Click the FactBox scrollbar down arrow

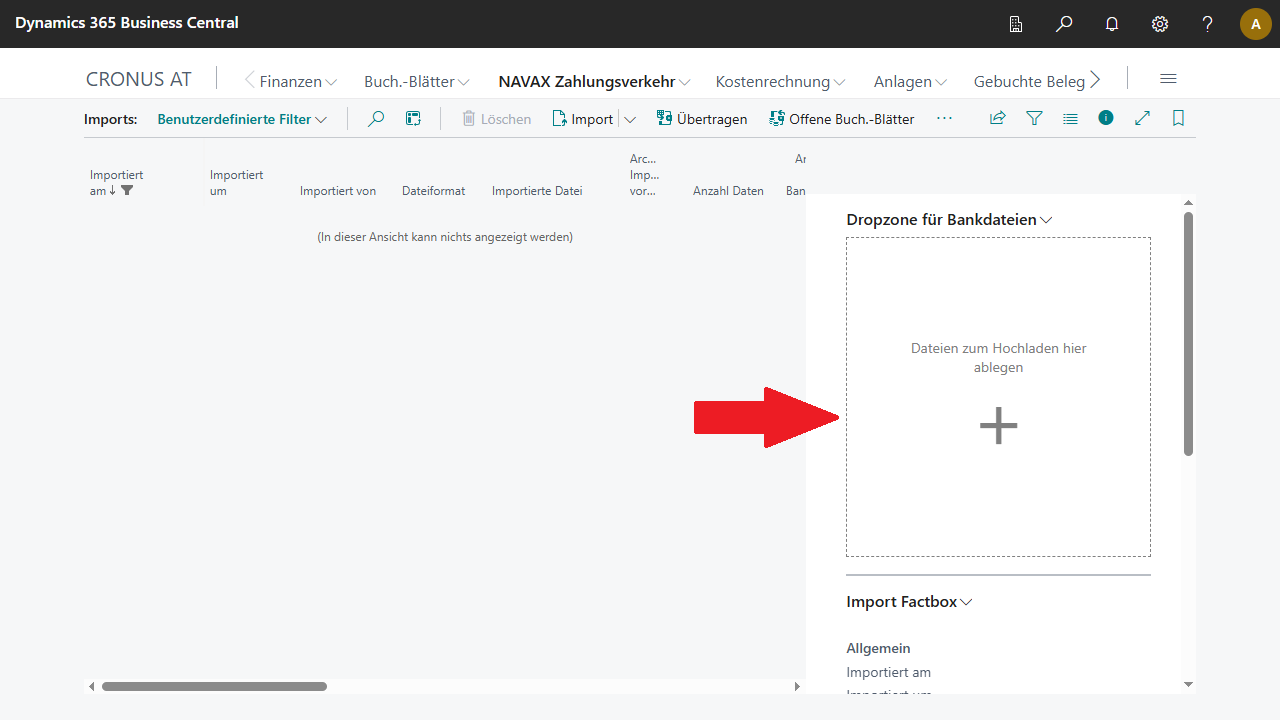(x=1188, y=684)
